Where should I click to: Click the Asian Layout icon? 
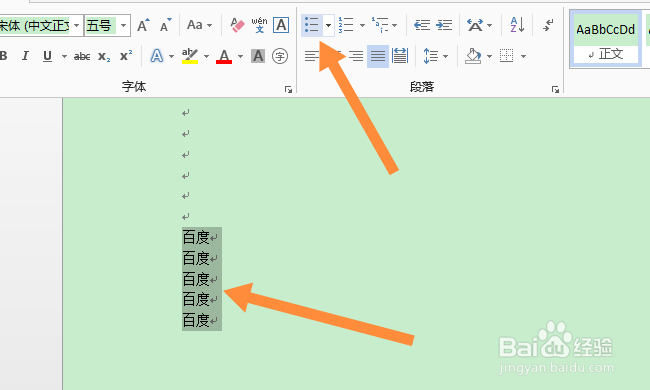tap(475, 25)
